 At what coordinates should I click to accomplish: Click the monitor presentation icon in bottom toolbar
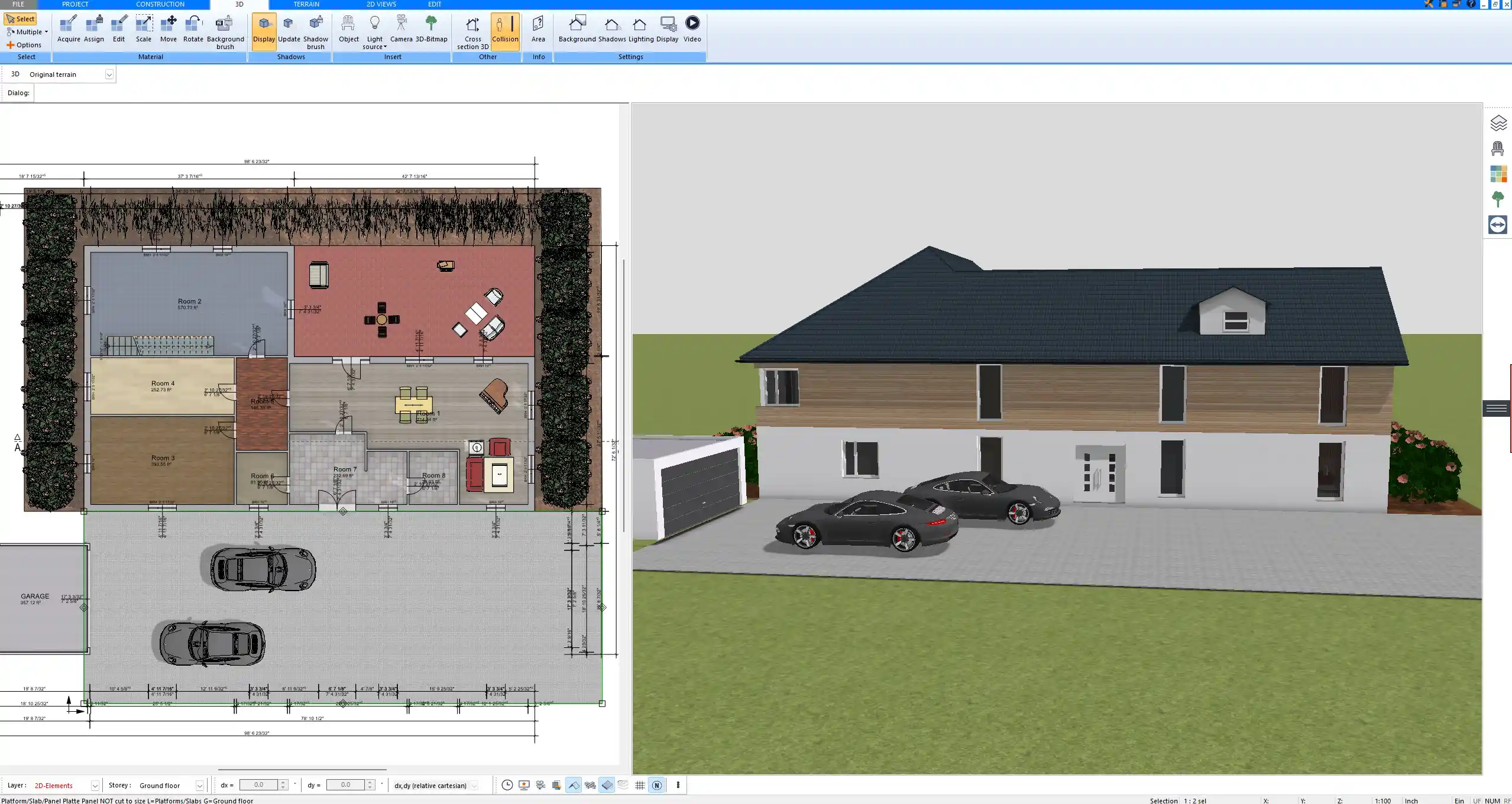coord(524,785)
